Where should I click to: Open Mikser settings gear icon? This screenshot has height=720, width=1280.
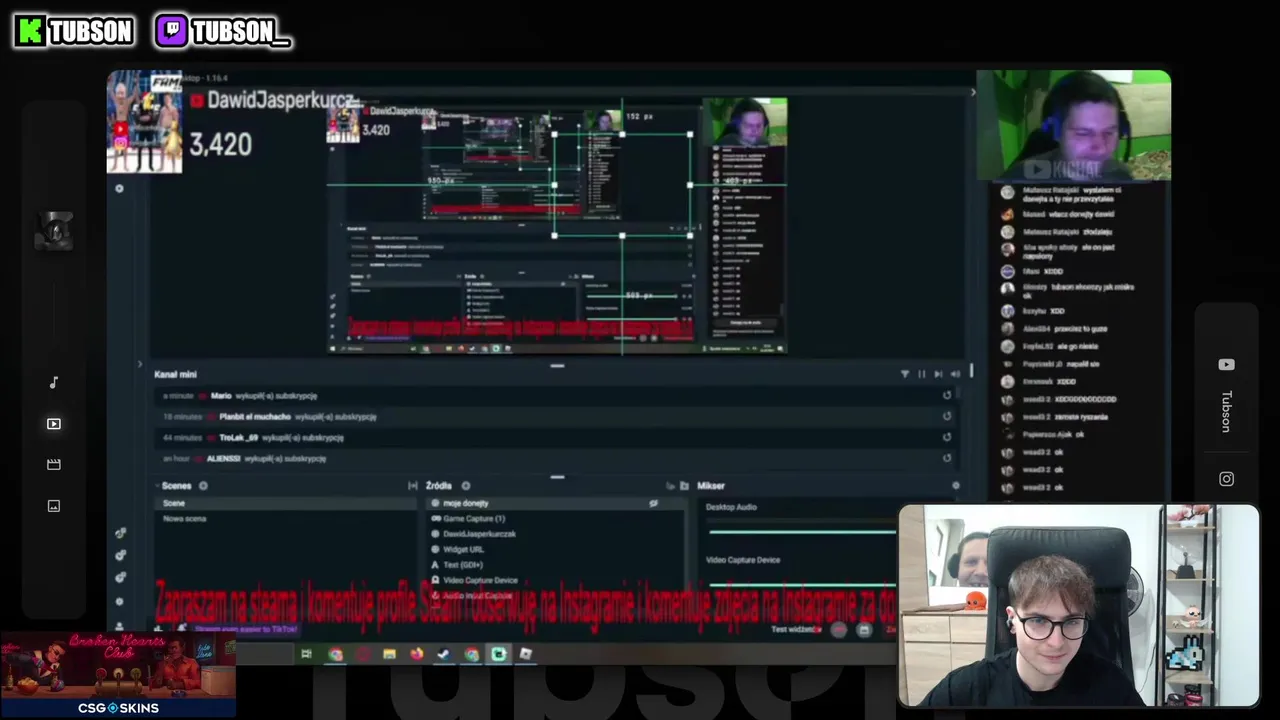pos(955,486)
